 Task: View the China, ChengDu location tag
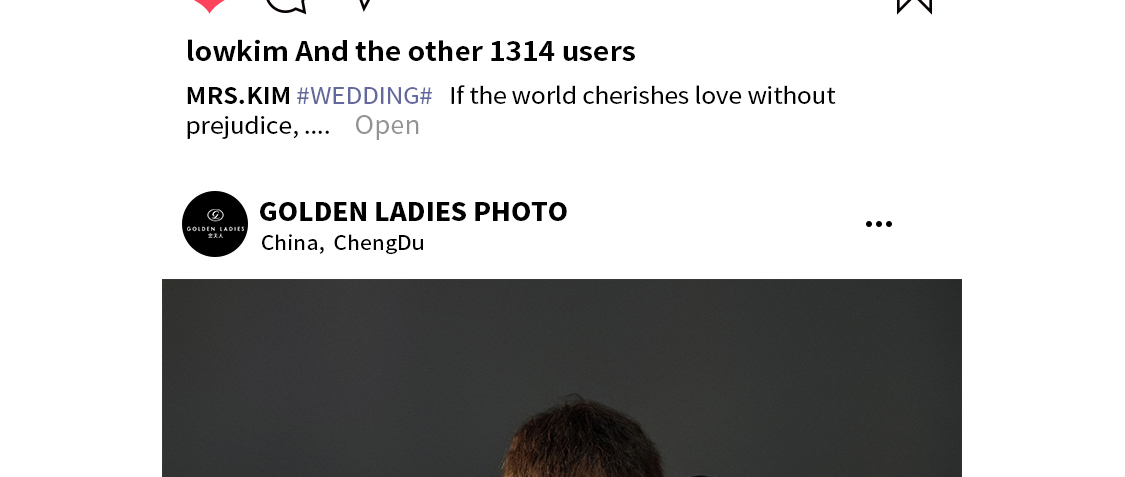(x=343, y=242)
